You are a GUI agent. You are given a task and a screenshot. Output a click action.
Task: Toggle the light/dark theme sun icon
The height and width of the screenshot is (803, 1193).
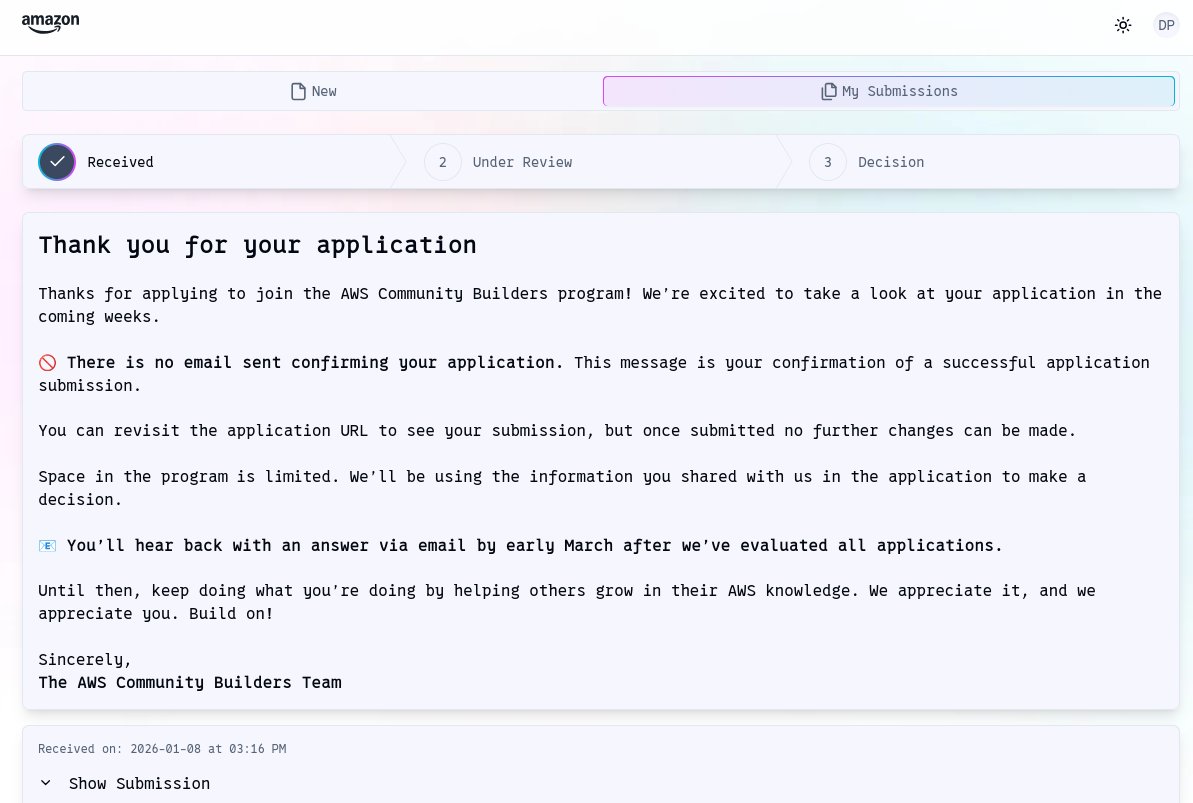[x=1123, y=25]
